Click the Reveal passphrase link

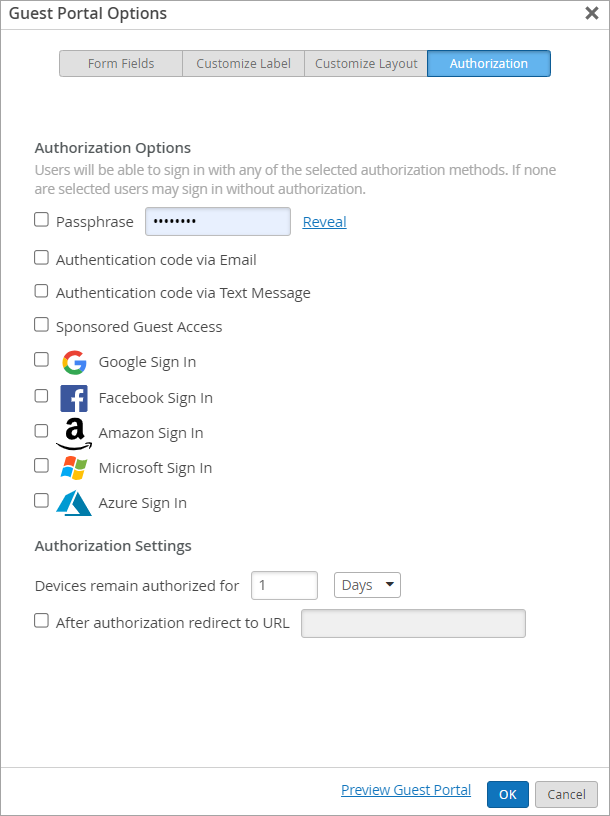(x=324, y=222)
